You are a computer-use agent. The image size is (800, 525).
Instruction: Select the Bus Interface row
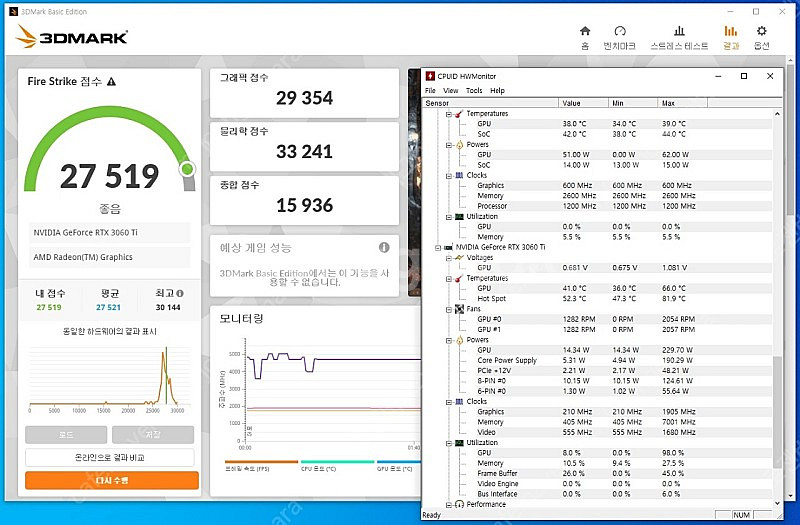click(x=597, y=494)
